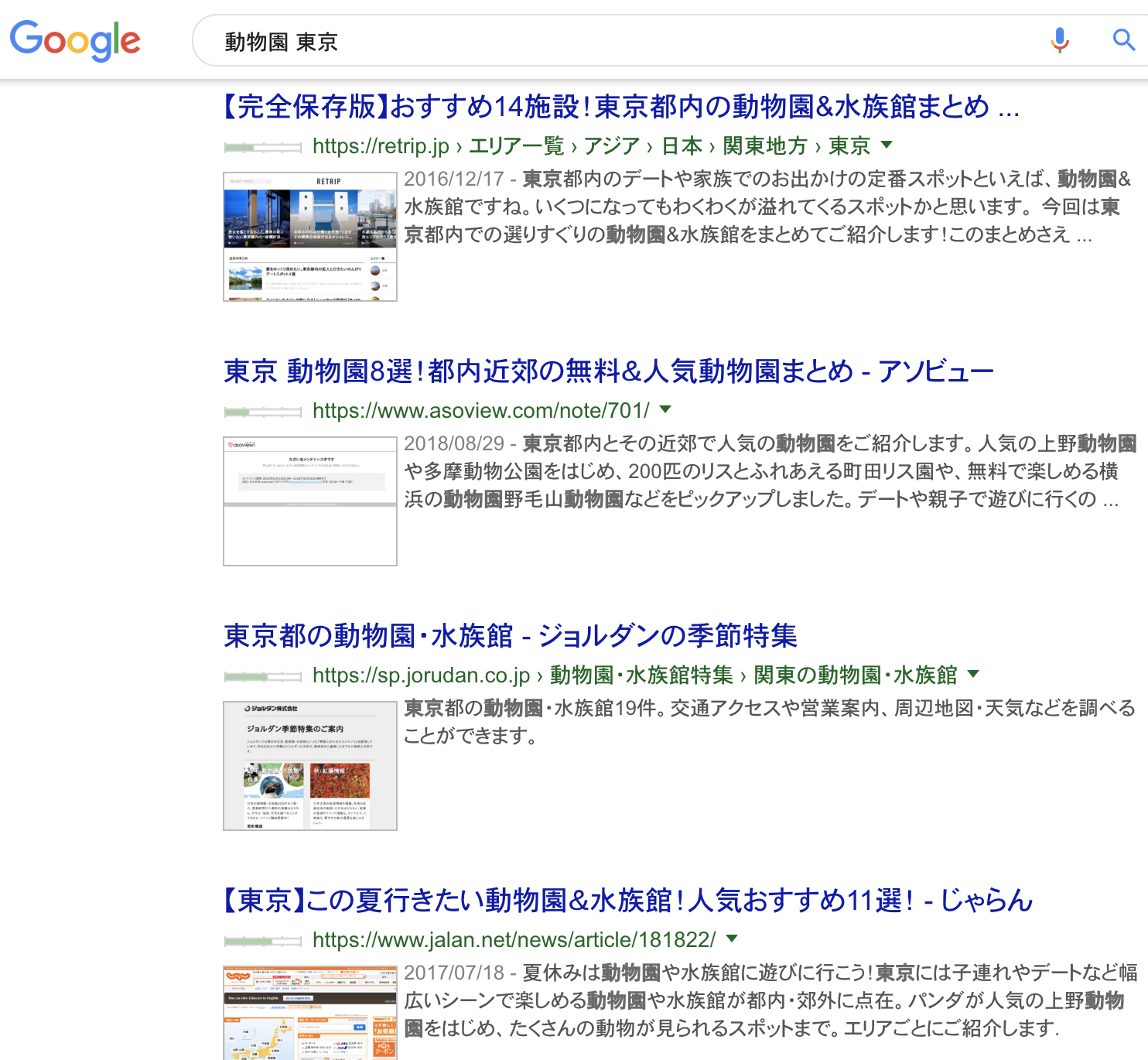1148x1060 pixels.
Task: Click the ジョルダン季節特集 thumbnail preview
Action: 309,764
